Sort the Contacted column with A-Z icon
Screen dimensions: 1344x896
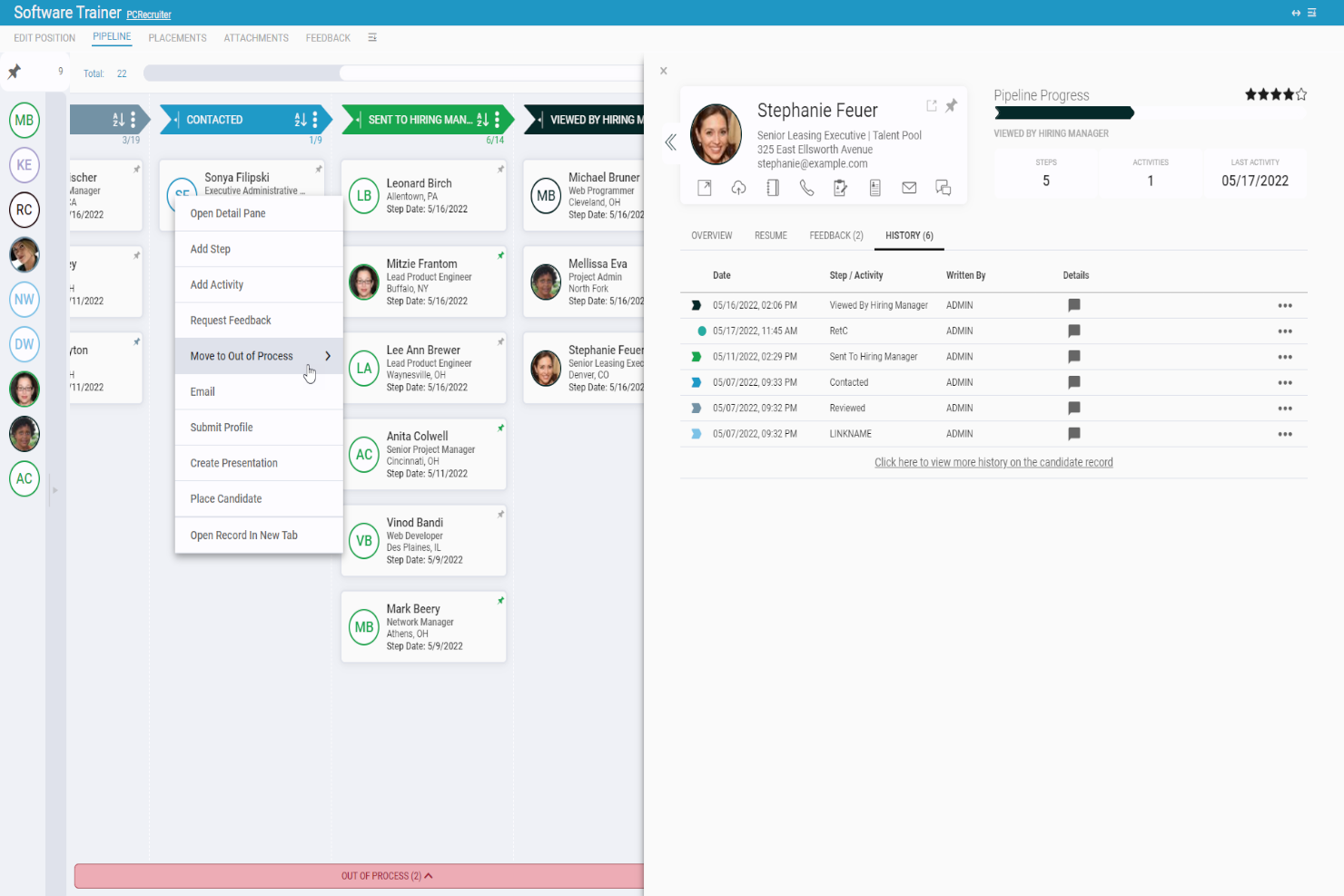(x=301, y=120)
